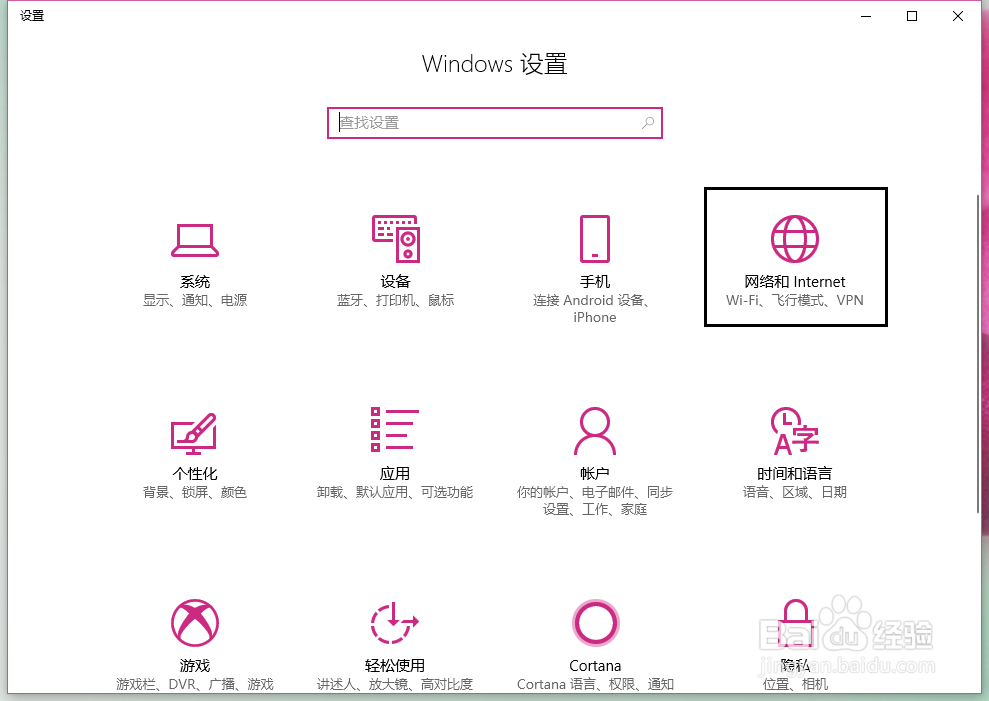Click the Cortana label text
The width and height of the screenshot is (989, 701).
coord(595,666)
